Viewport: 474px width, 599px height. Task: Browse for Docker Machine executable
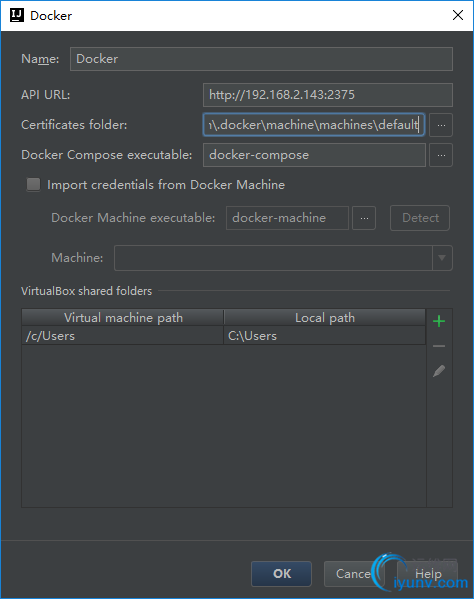(364, 218)
